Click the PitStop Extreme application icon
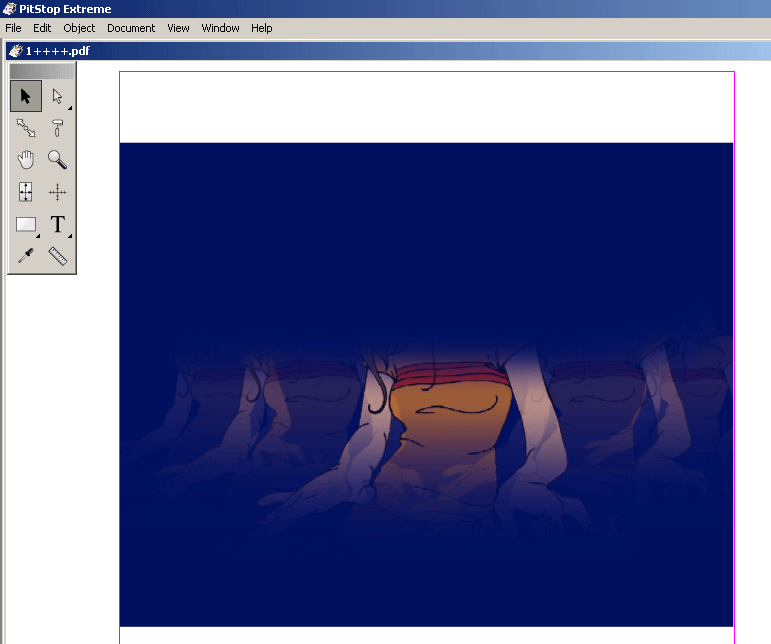This screenshot has width=771, height=644. pyautogui.click(x=9, y=8)
